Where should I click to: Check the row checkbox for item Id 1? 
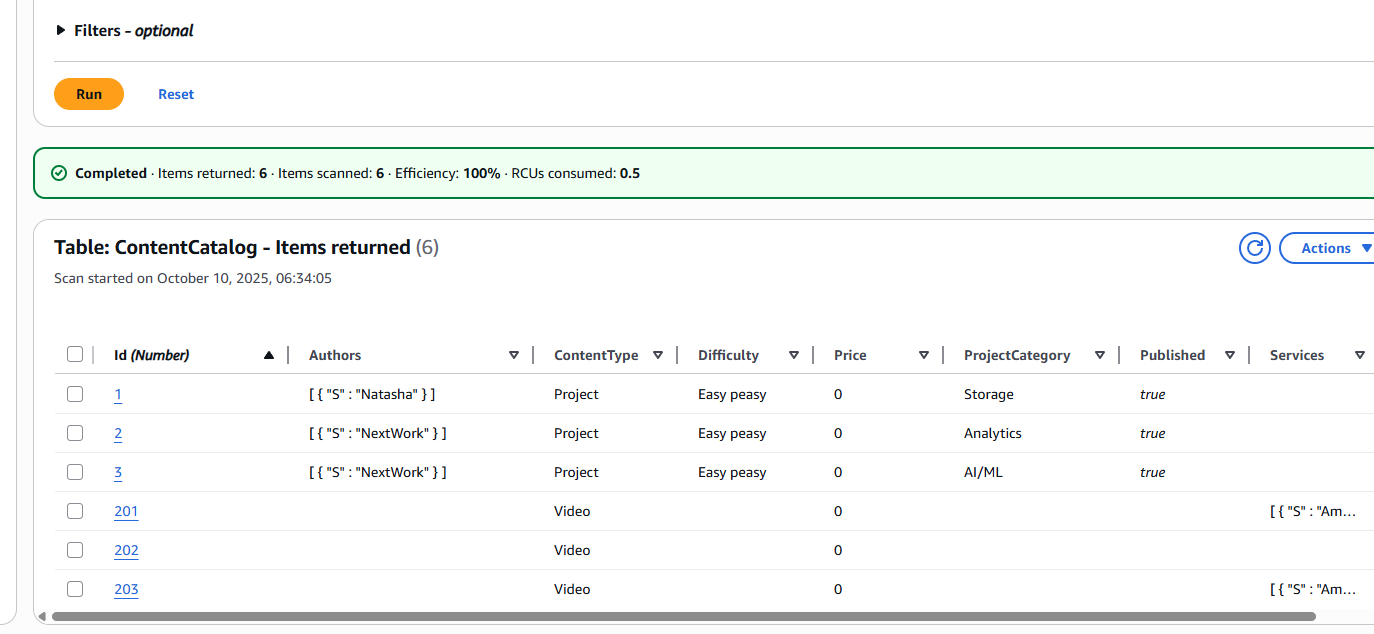click(x=75, y=393)
